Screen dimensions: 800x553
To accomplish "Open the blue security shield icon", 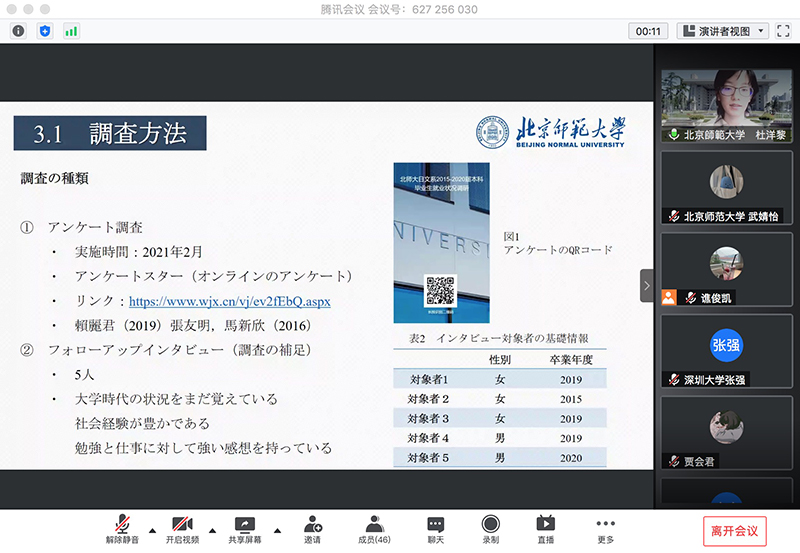I will (x=44, y=31).
